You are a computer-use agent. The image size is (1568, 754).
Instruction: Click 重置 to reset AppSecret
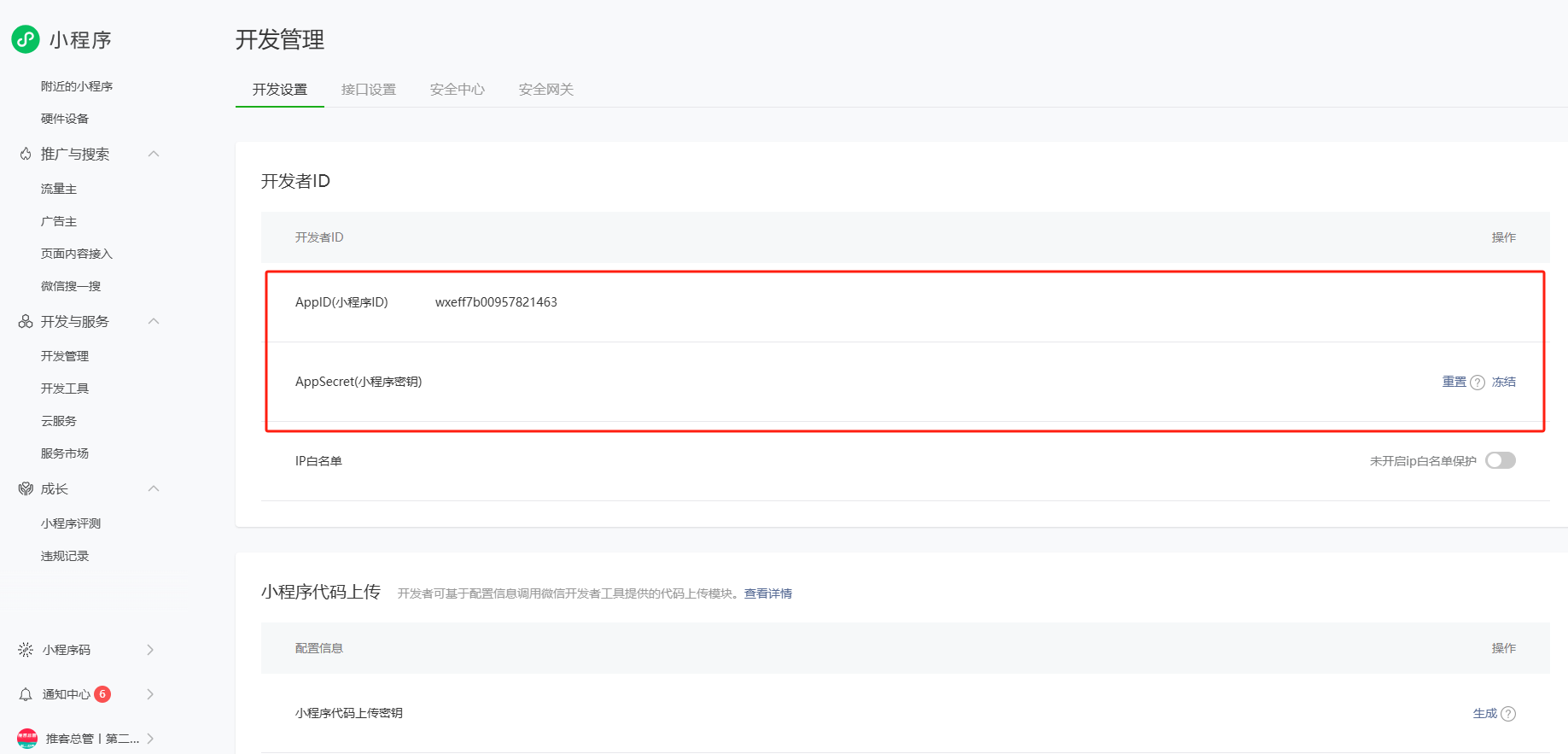(x=1454, y=382)
